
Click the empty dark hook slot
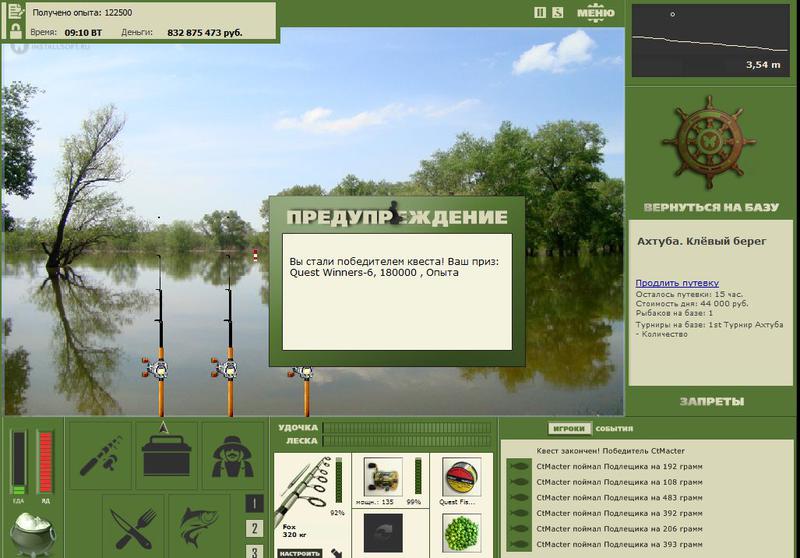(x=383, y=533)
